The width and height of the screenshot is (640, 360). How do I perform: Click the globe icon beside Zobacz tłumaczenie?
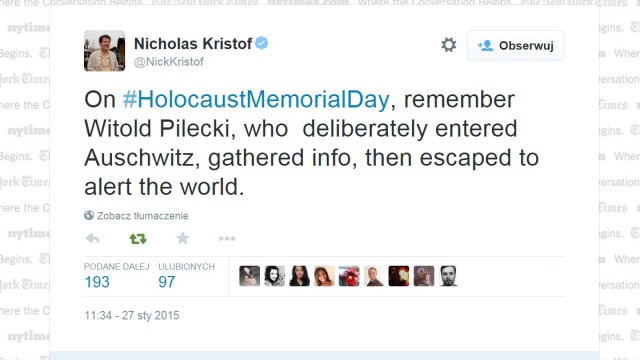[89, 215]
